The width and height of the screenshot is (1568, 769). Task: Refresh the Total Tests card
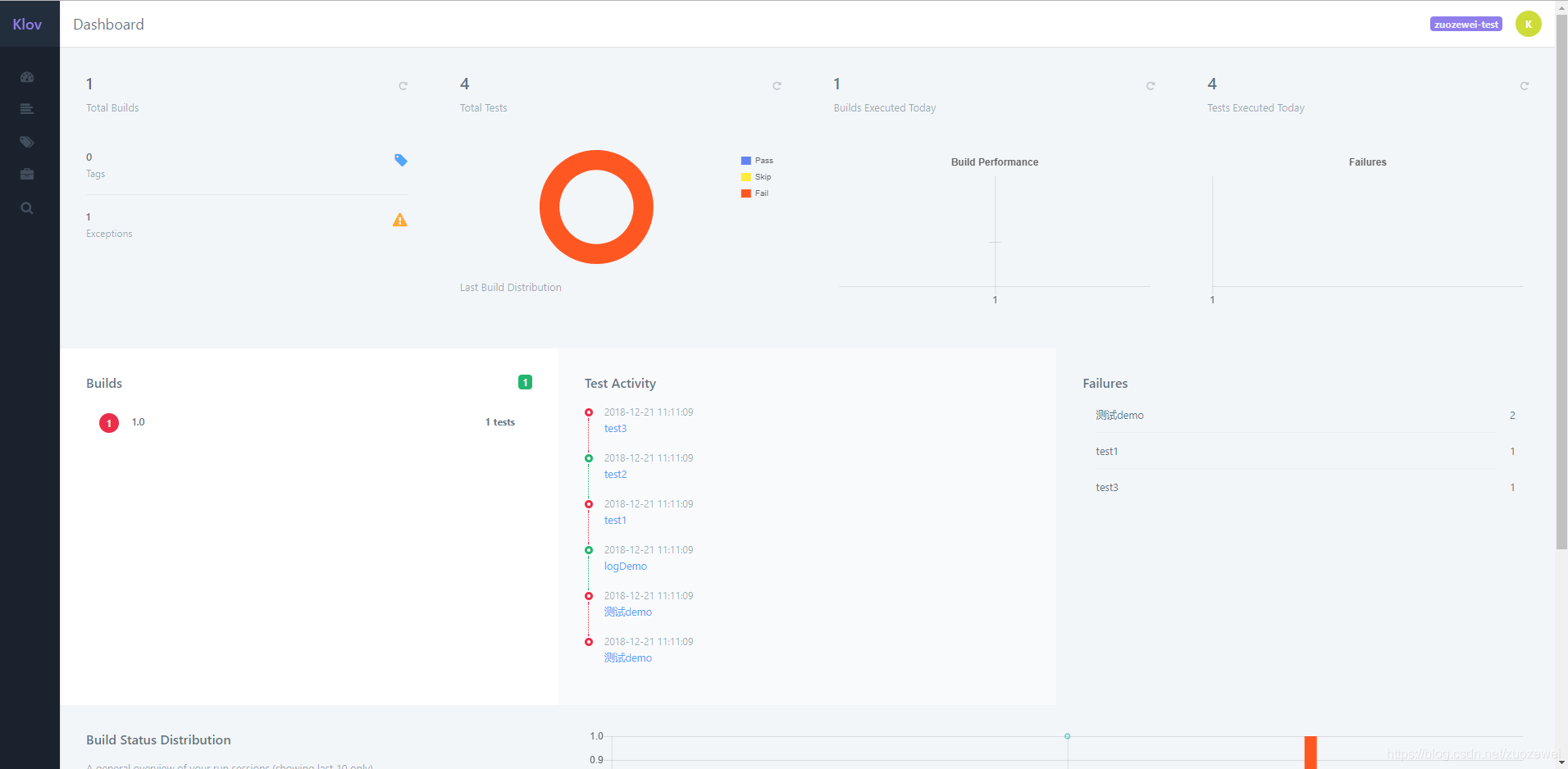[777, 85]
